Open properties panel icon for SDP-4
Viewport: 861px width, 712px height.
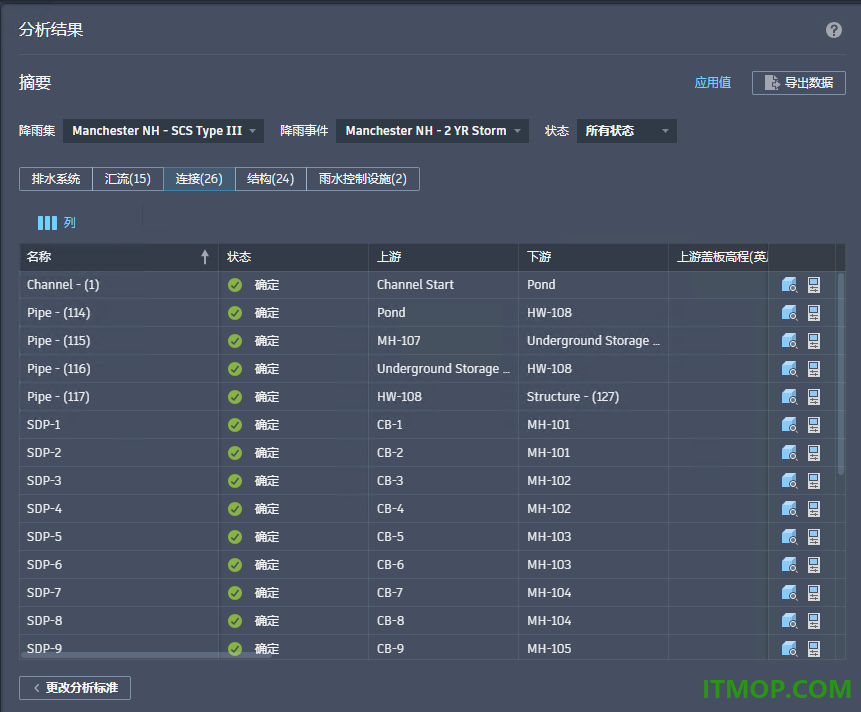(814, 509)
